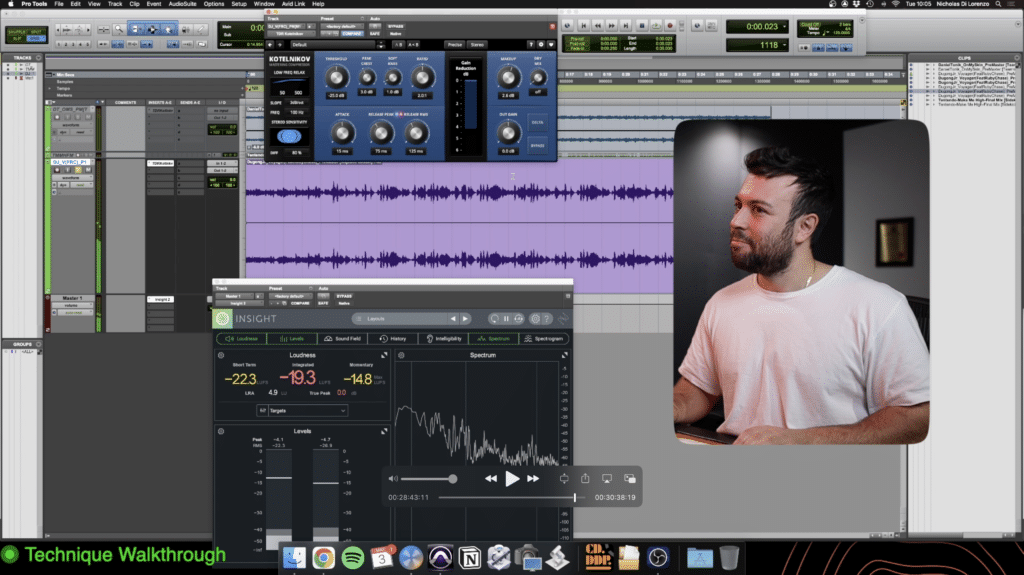Screen dimensions: 1024x575
Task: Toggle Levels module in Insight
Action: [x=292, y=338]
